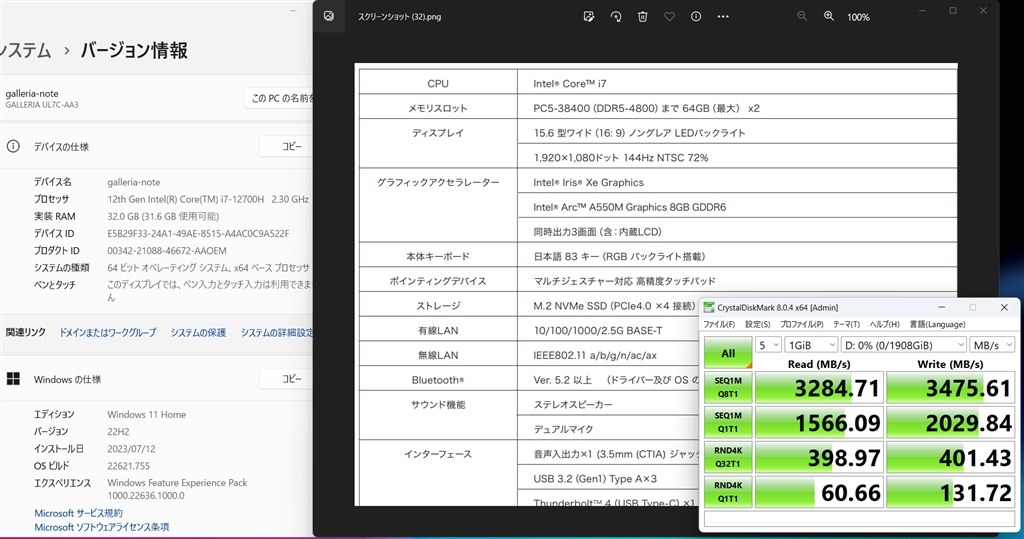Open the 設定(S) menu in CrystalDiskMark
The height and width of the screenshot is (539, 1024).
coord(758,324)
